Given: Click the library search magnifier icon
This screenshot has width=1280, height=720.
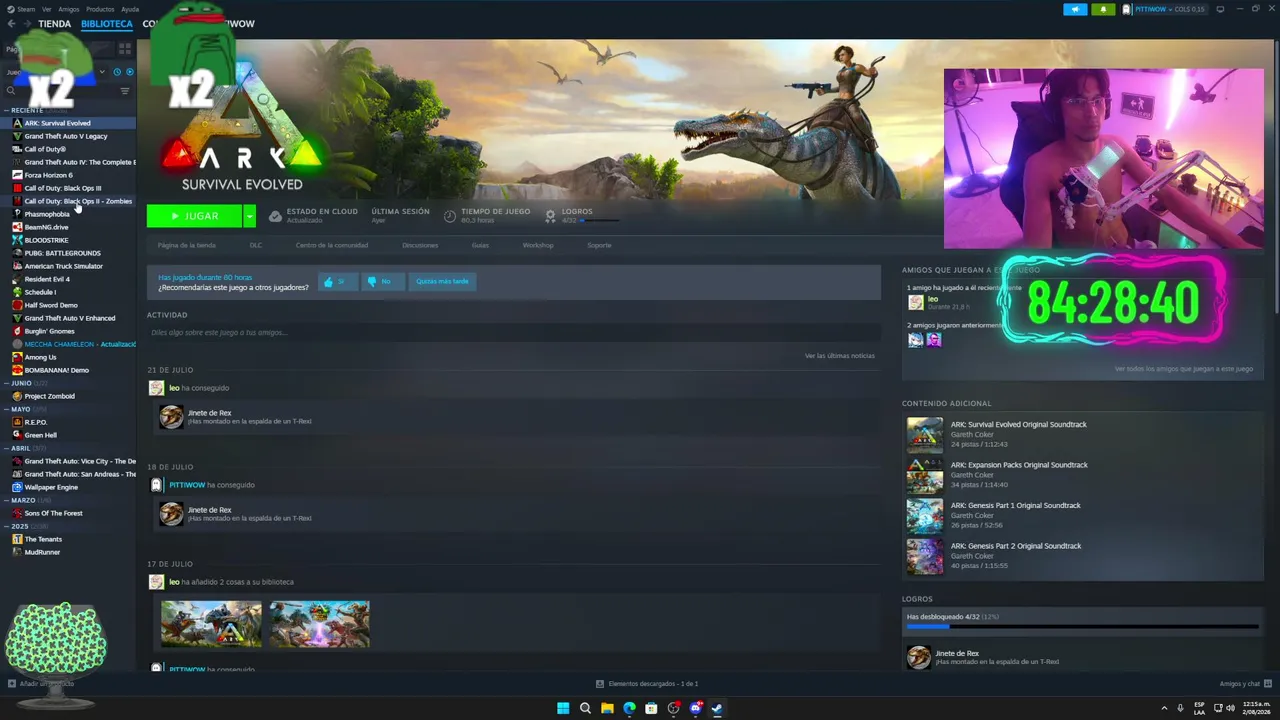Looking at the screenshot, I should (x=11, y=91).
